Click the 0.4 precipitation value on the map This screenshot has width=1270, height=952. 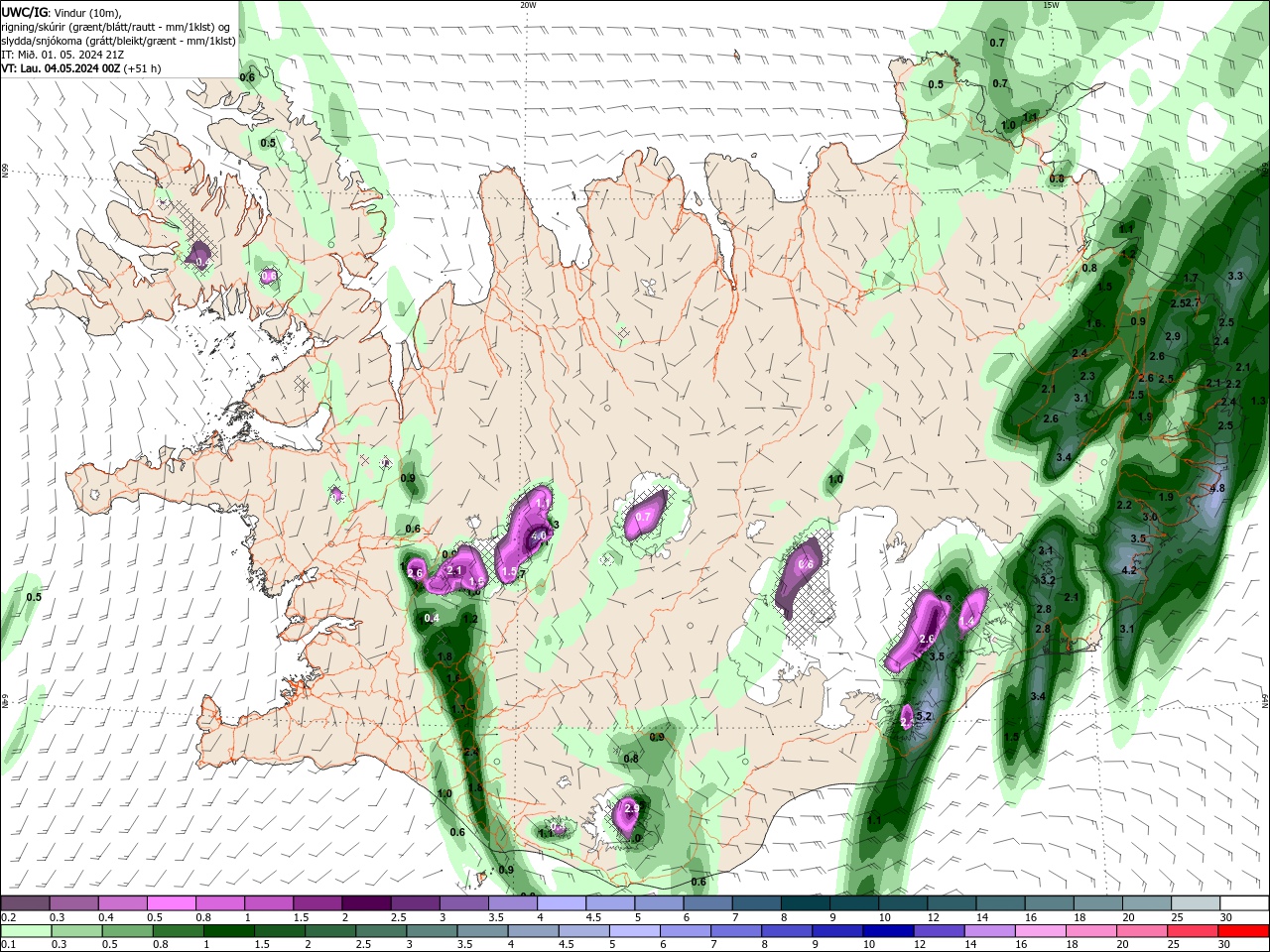(432, 619)
